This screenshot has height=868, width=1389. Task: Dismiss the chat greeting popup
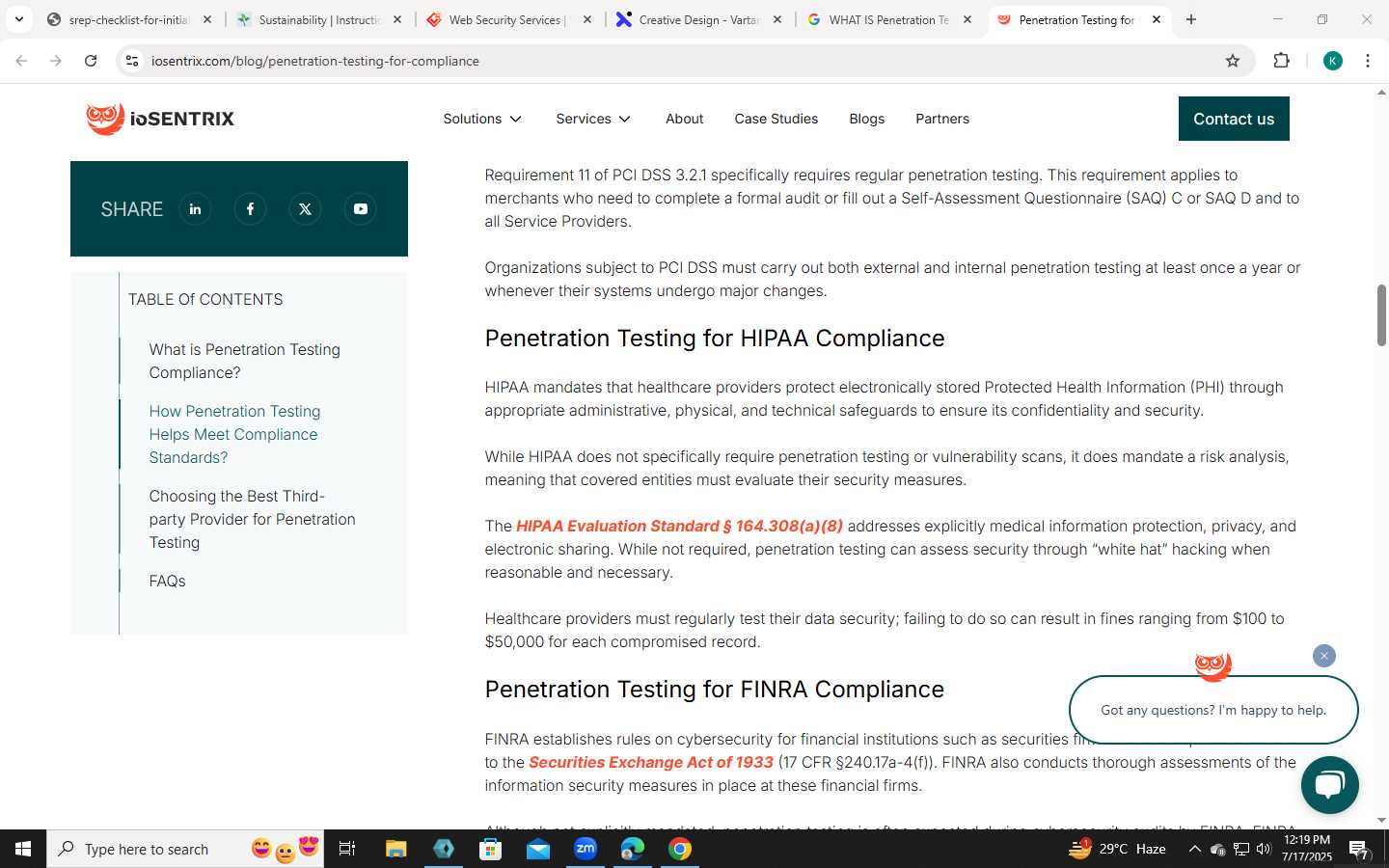point(1323,656)
